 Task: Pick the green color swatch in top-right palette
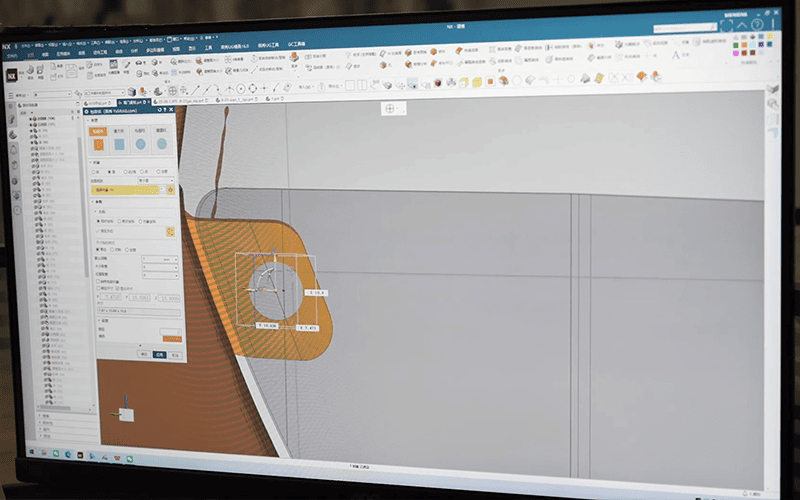coord(736,45)
